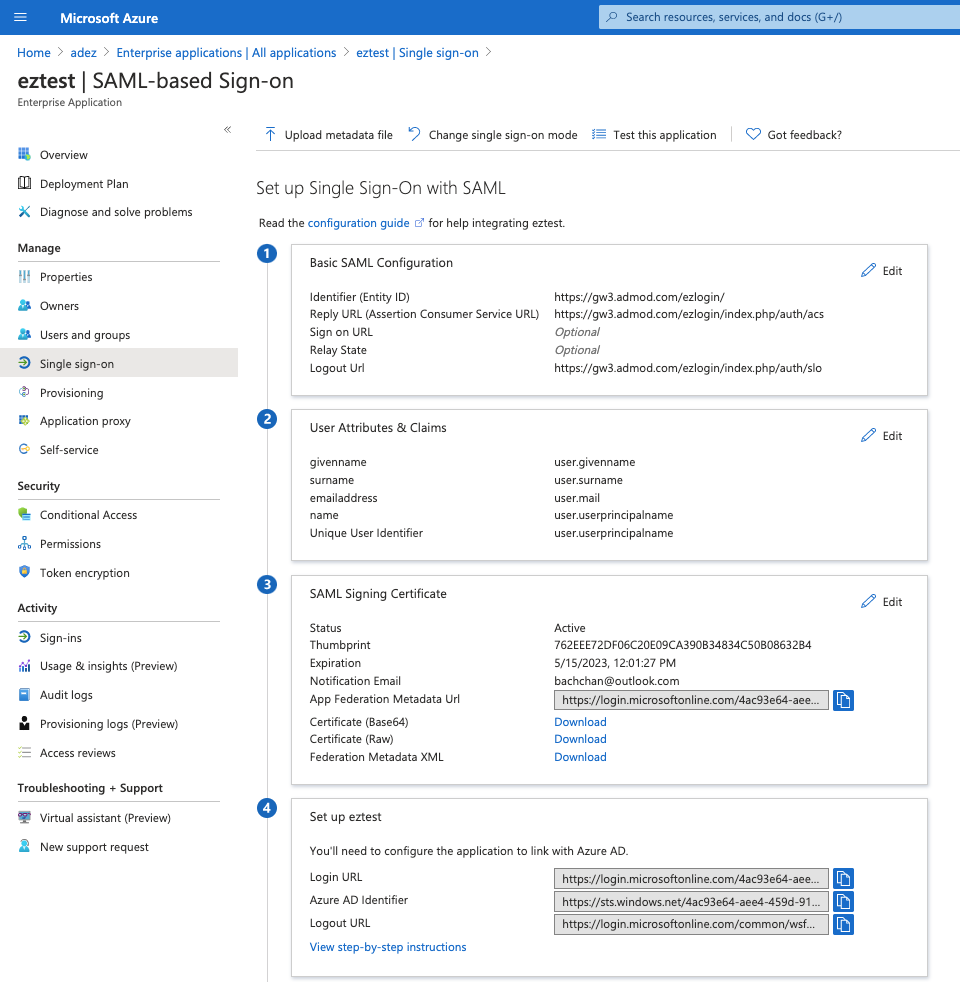Click the Overview grid icon
Viewport: 960px width, 982px height.
click(24, 154)
